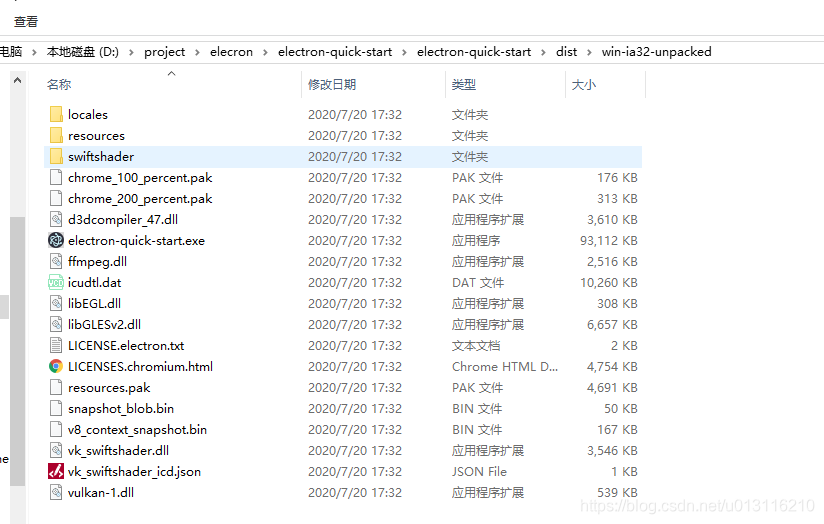
Task: Click the navigation pane scrollbar thumb
Action: tap(17, 351)
